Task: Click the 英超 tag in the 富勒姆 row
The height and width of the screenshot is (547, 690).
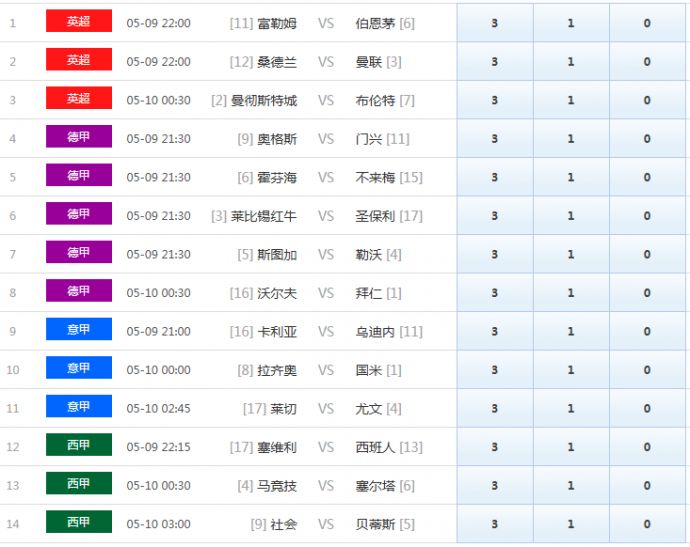Action: point(79,21)
